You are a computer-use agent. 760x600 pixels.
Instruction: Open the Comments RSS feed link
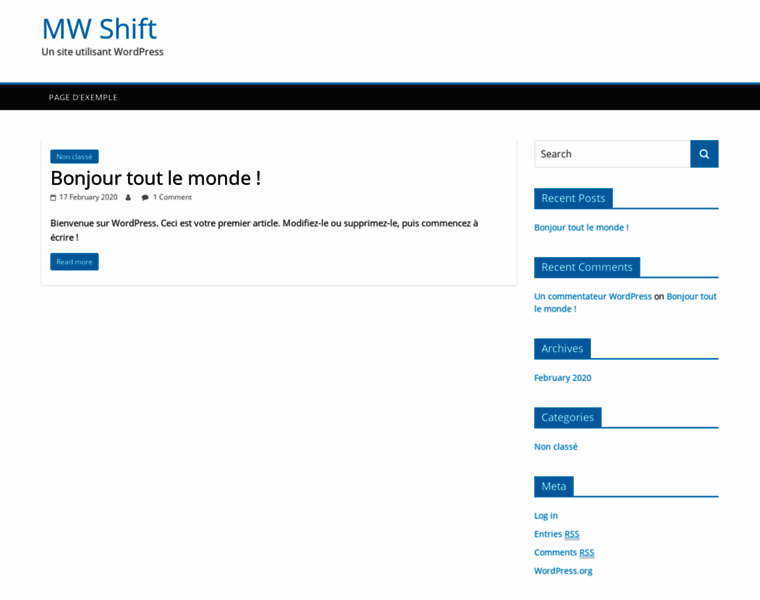[564, 553]
